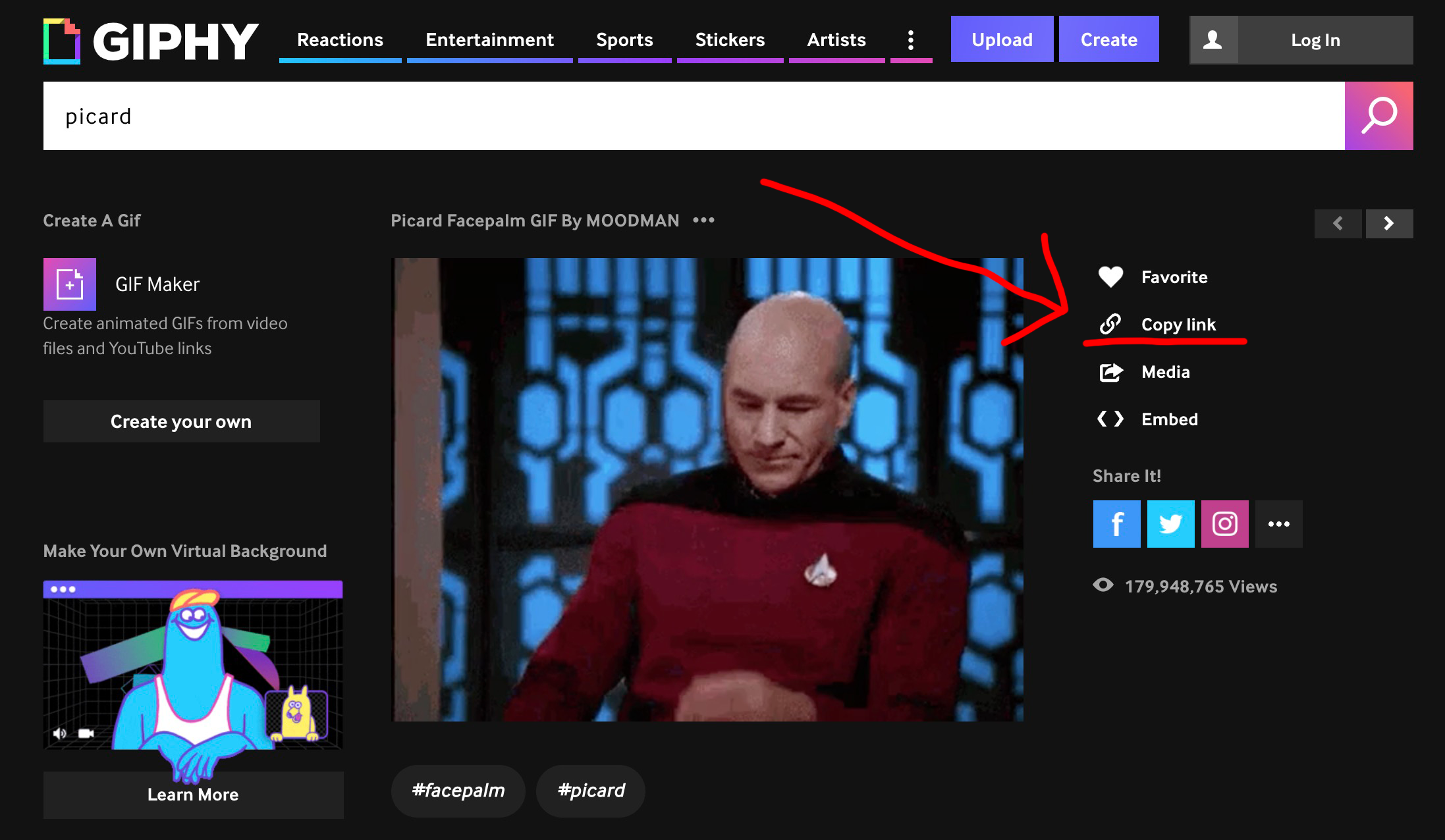Open the GIF Maker link
Screen dimensions: 1445x840
(x=157, y=284)
